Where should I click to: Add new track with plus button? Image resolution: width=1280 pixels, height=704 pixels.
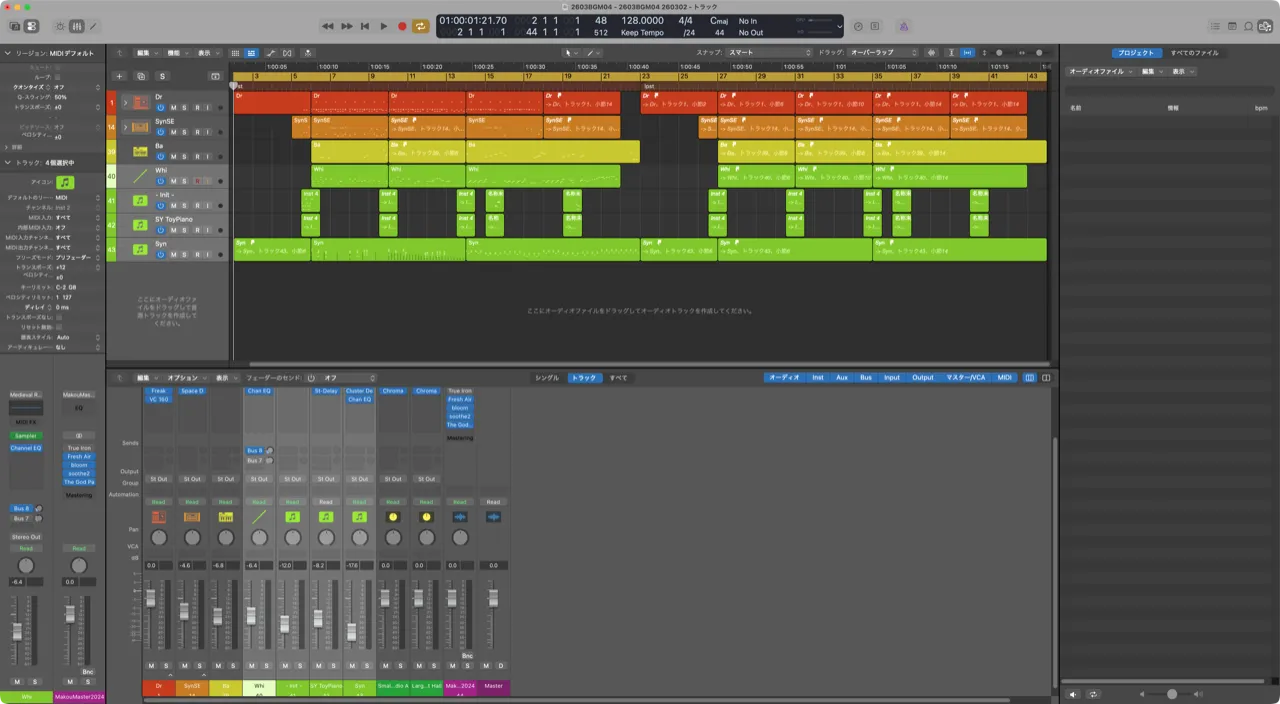pos(119,76)
